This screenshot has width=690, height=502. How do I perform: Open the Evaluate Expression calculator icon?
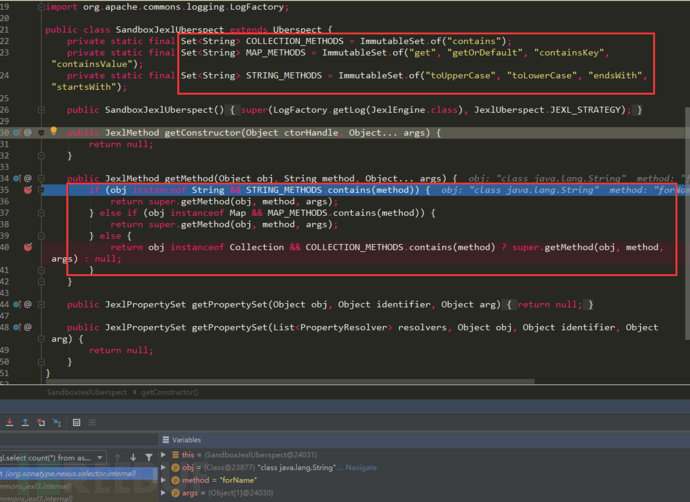[x=77, y=422]
